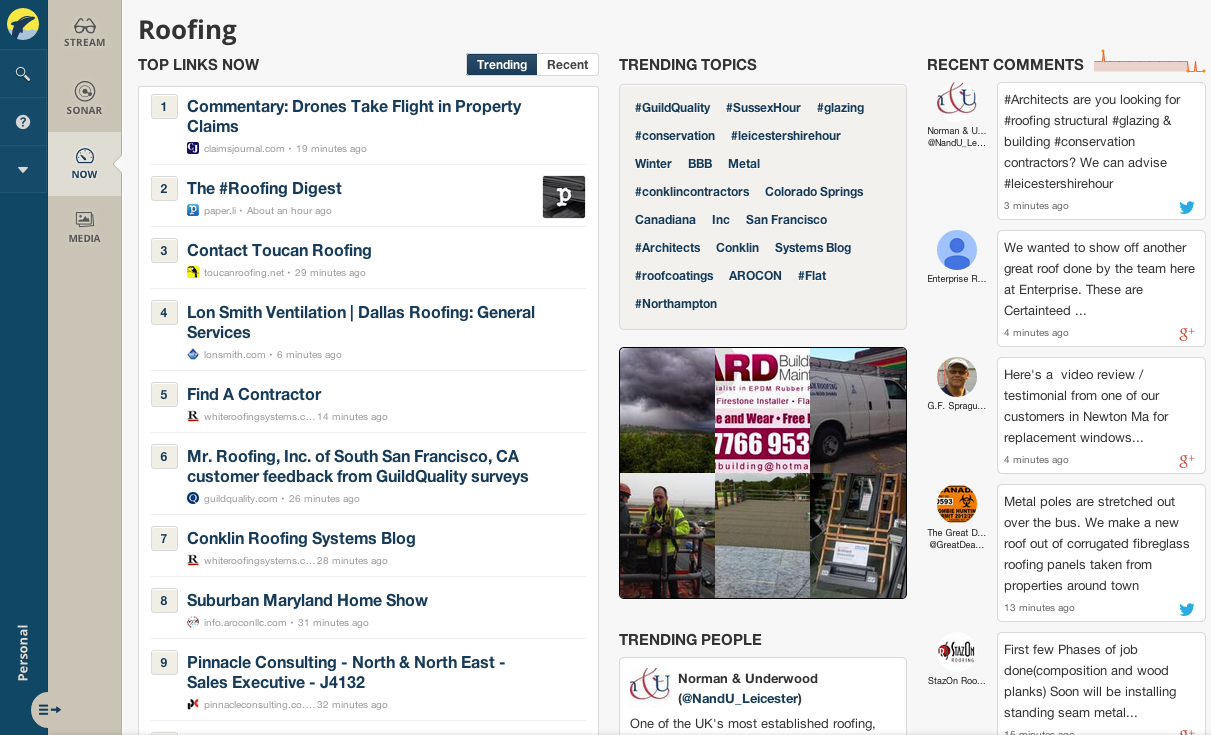
Task: Click the claimsjournal.com source favicon
Action: pyautogui.click(x=193, y=148)
